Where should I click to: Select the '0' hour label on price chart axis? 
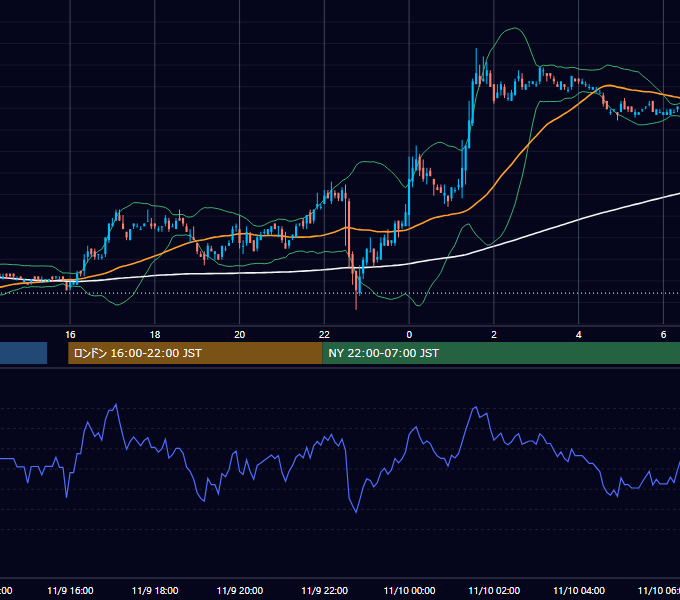409,335
